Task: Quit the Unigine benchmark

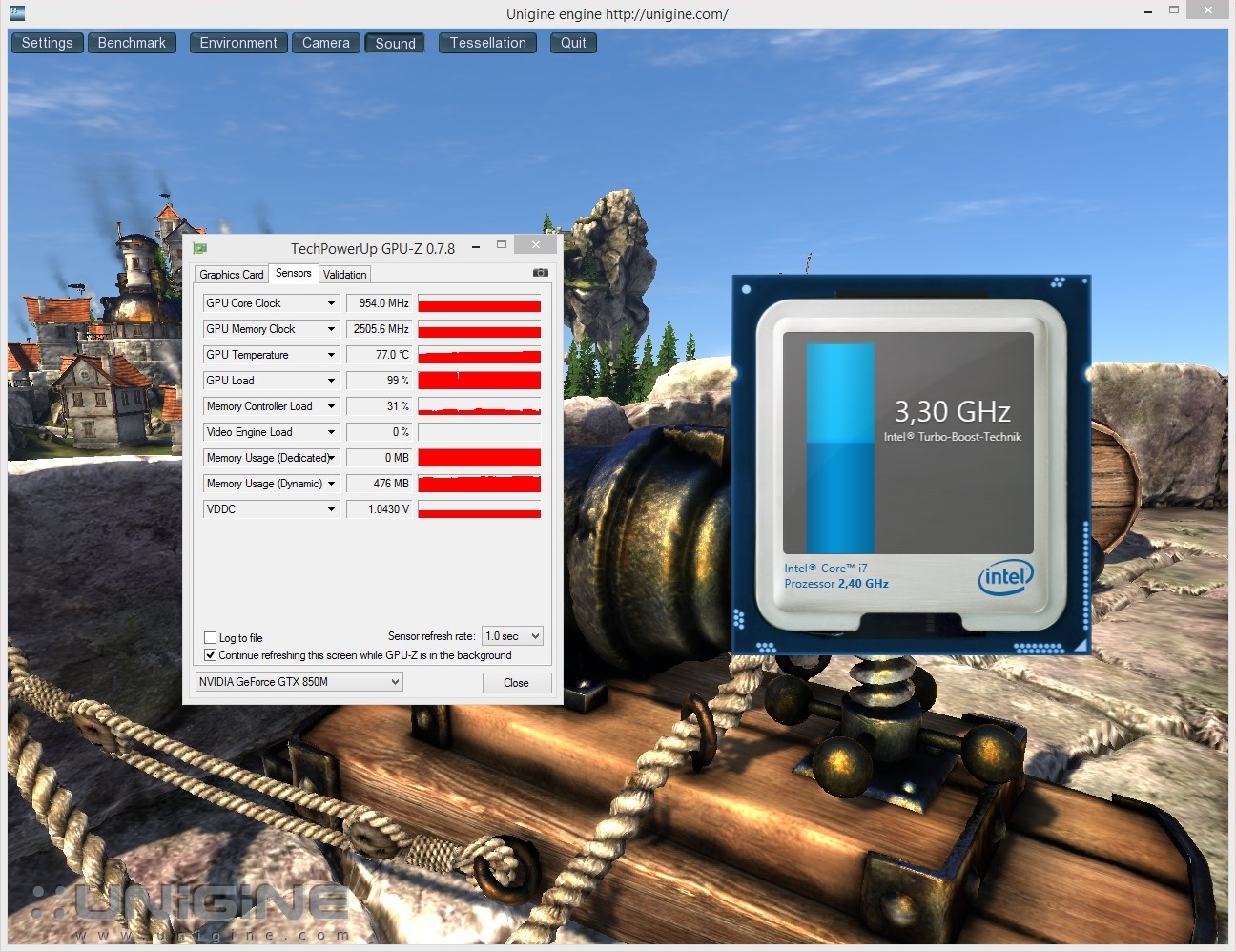Action: (573, 43)
